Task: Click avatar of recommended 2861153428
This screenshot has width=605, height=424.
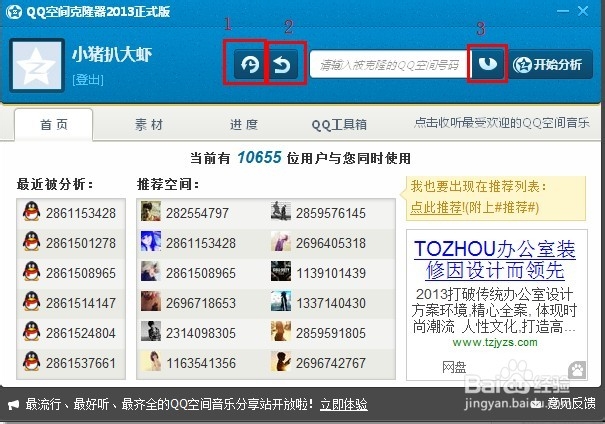Action: (151, 241)
